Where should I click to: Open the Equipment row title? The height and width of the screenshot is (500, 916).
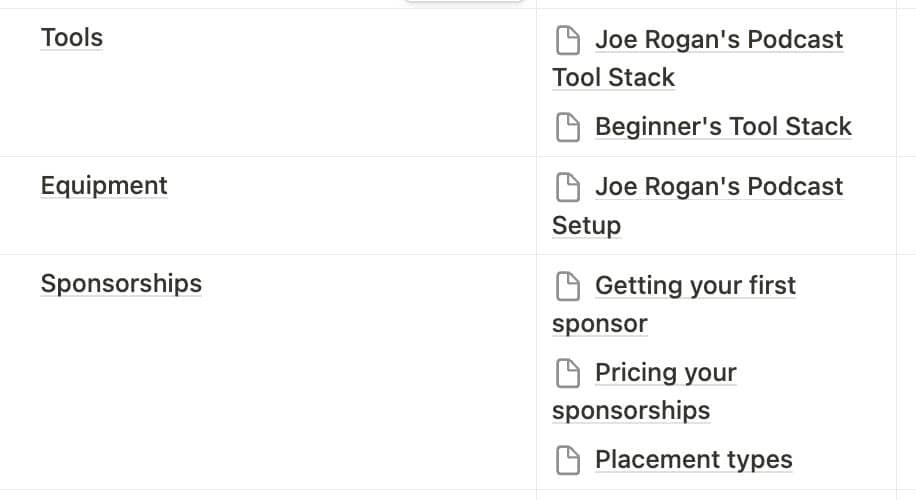point(104,186)
